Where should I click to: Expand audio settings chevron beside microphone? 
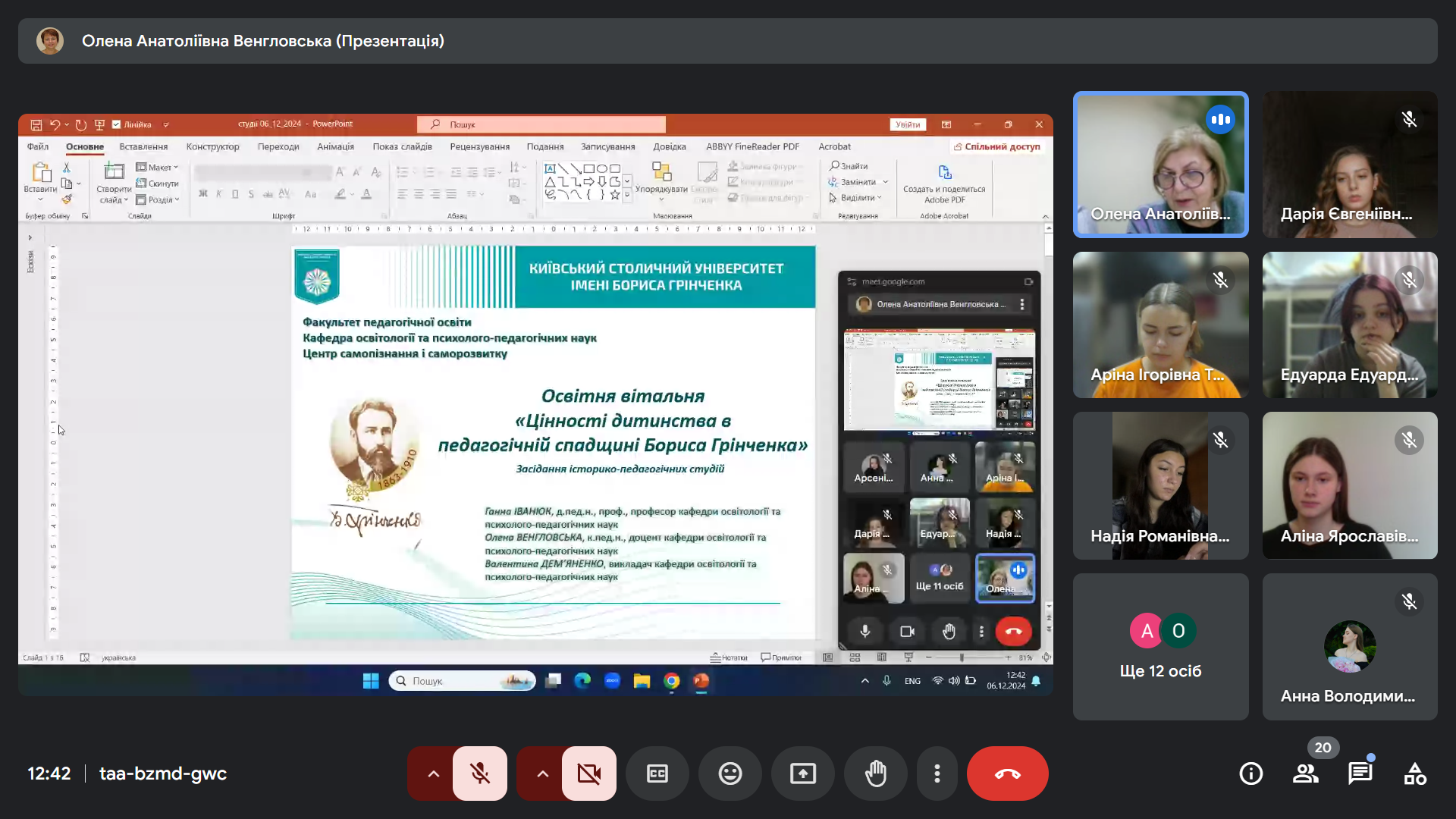pyautogui.click(x=433, y=773)
